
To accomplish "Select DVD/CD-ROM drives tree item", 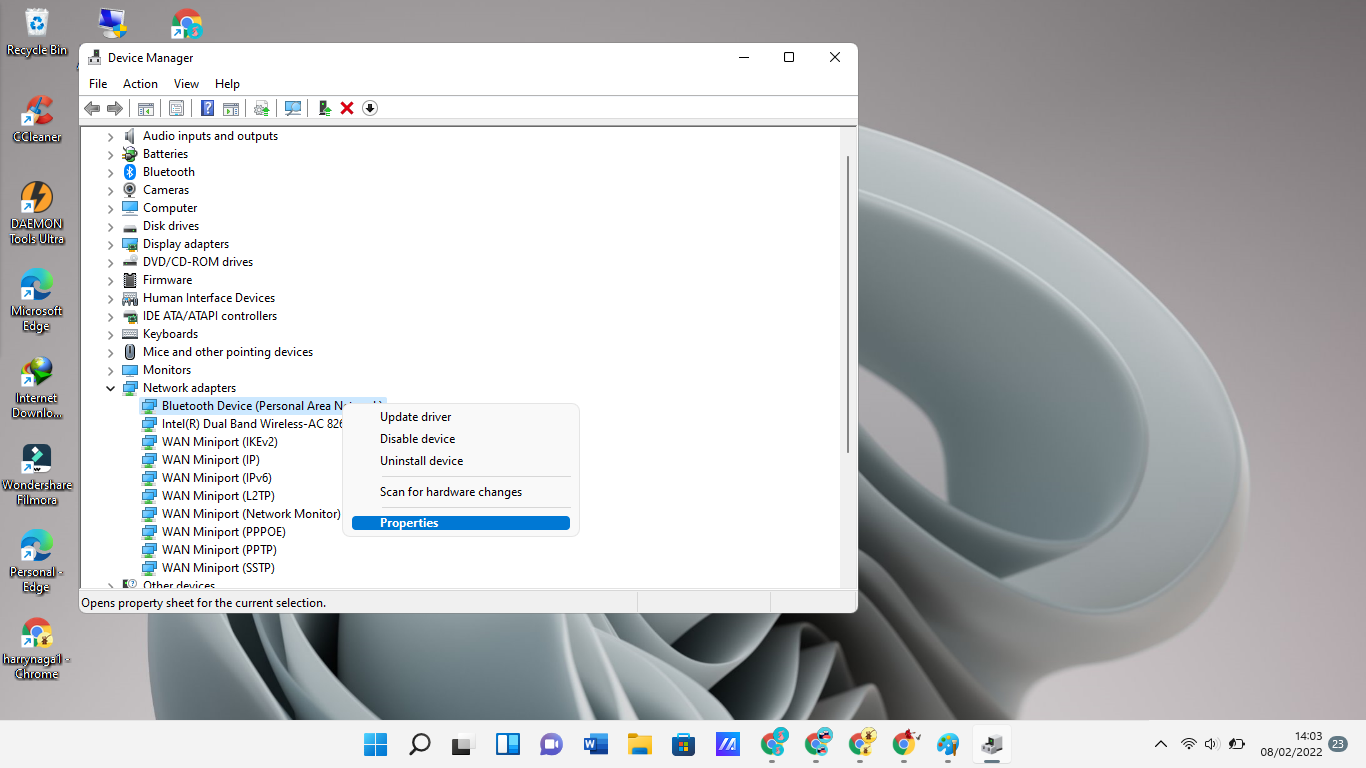I will [198, 262].
